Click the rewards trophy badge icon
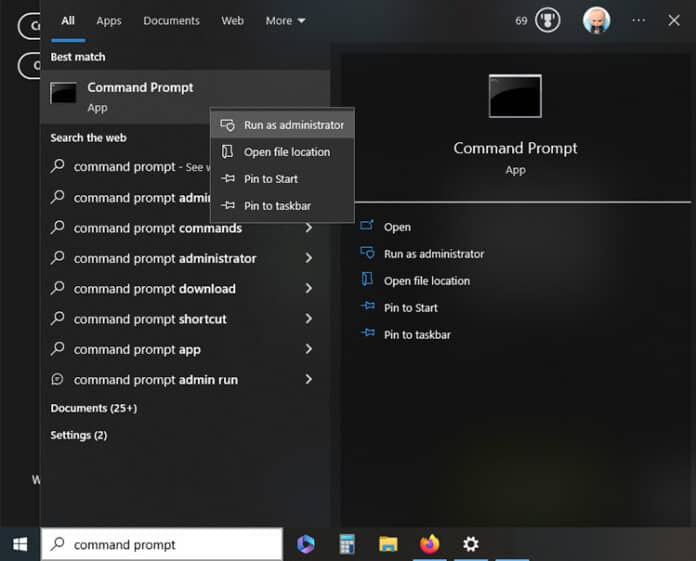Screen dimensions: 696x561 click(x=547, y=20)
